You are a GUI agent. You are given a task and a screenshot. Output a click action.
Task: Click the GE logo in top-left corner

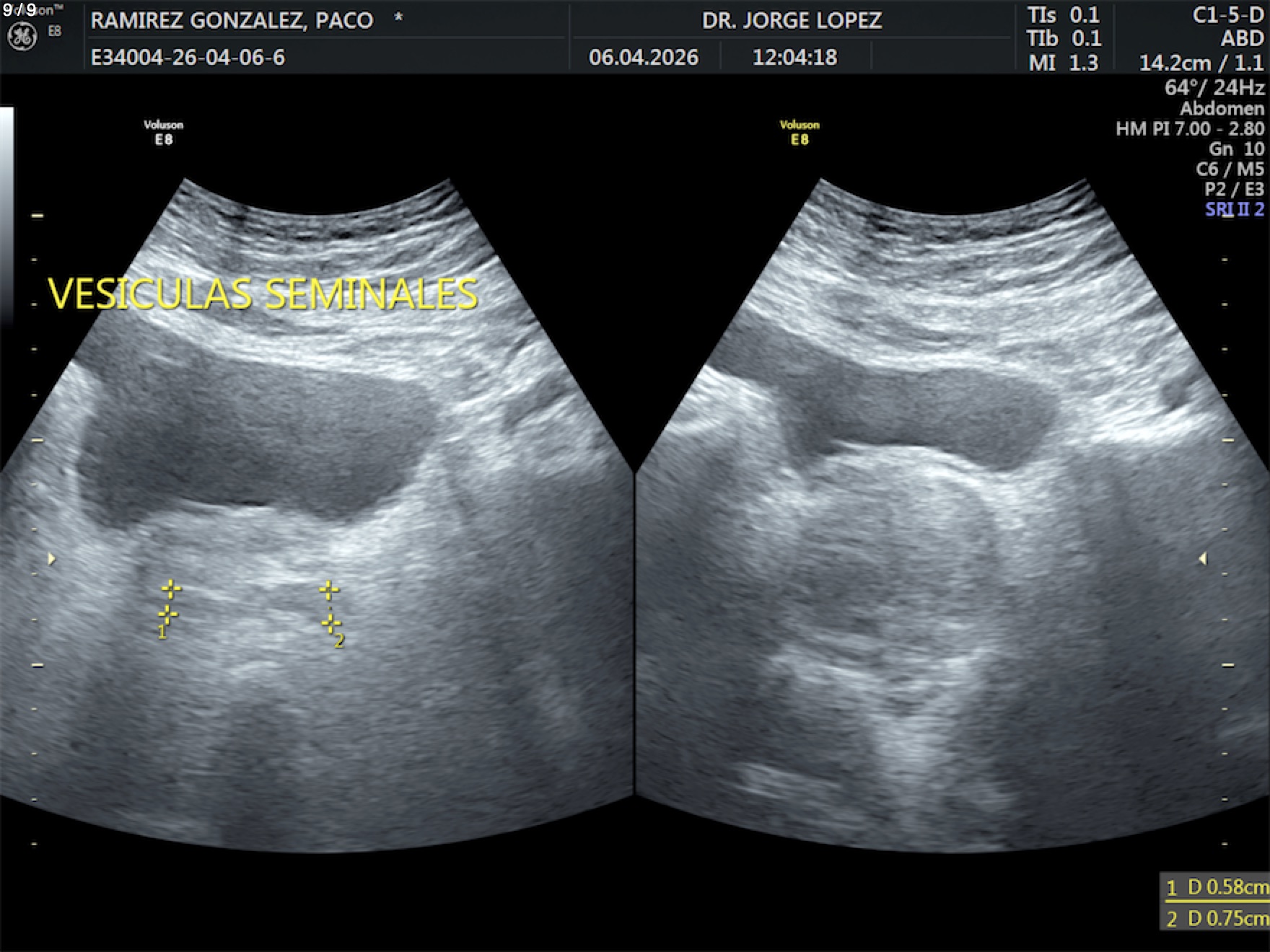click(22, 37)
